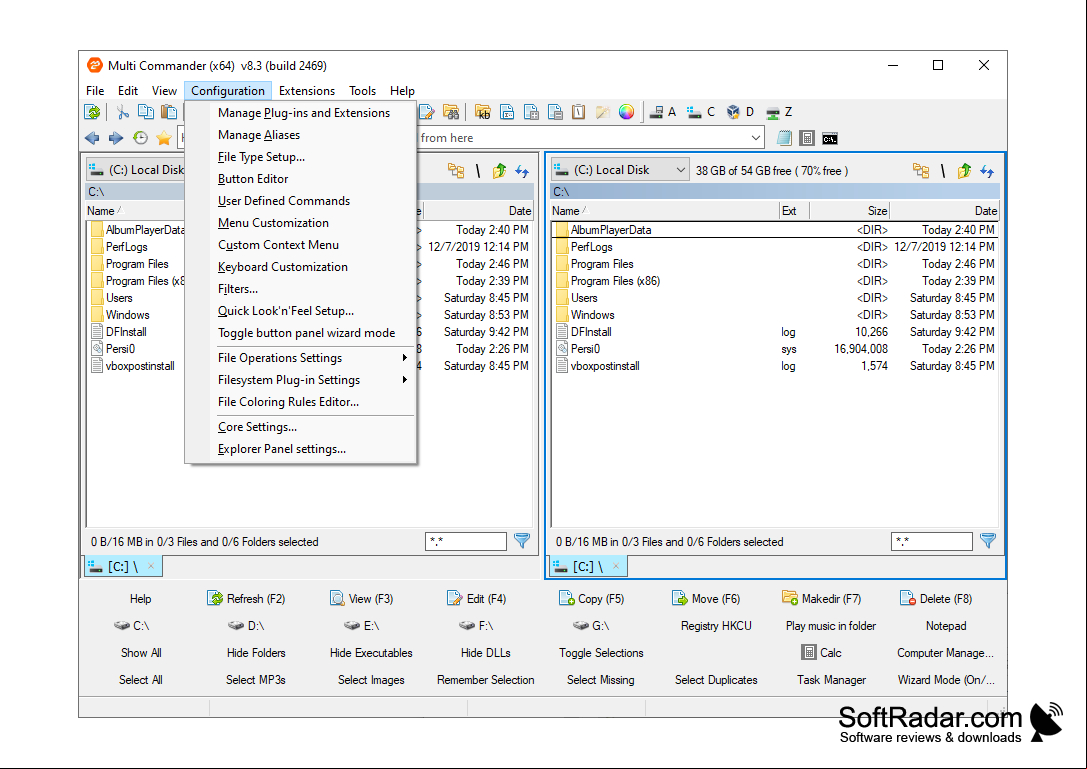The image size is (1087, 769).
Task: Open the color wheel icon
Action: 627,112
